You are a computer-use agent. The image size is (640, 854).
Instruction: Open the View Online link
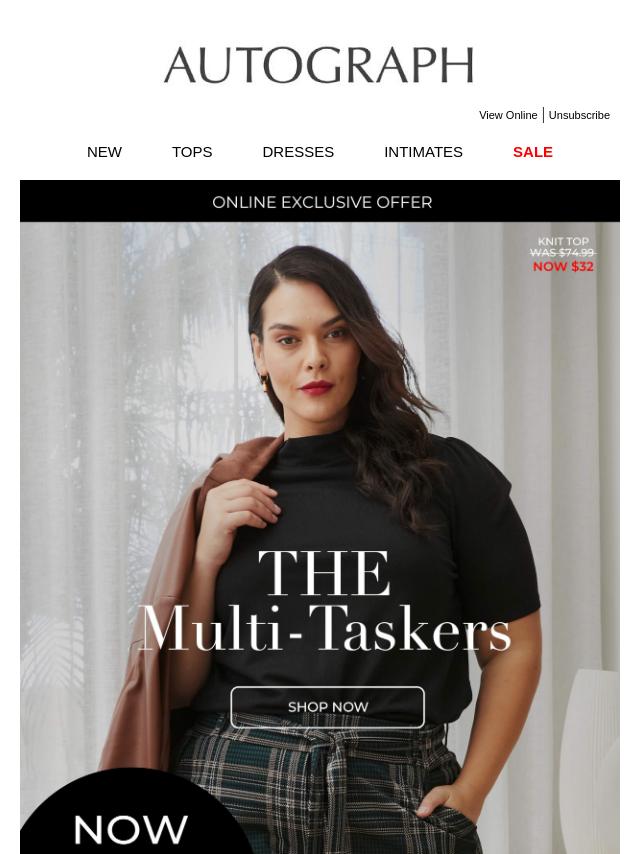click(x=508, y=115)
